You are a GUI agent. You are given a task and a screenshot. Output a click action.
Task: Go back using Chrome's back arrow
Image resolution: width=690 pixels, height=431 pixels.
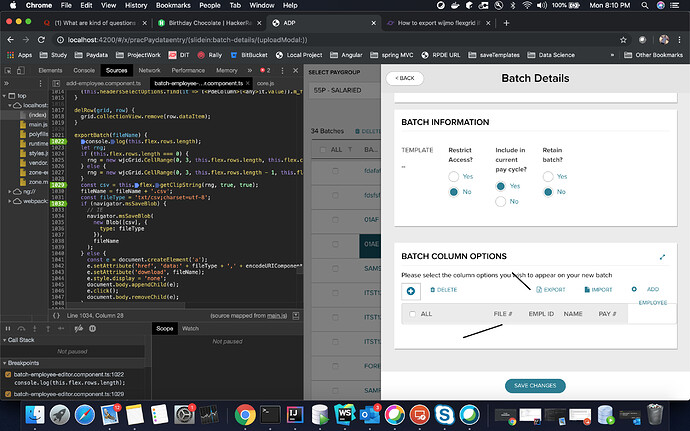tap(11, 40)
